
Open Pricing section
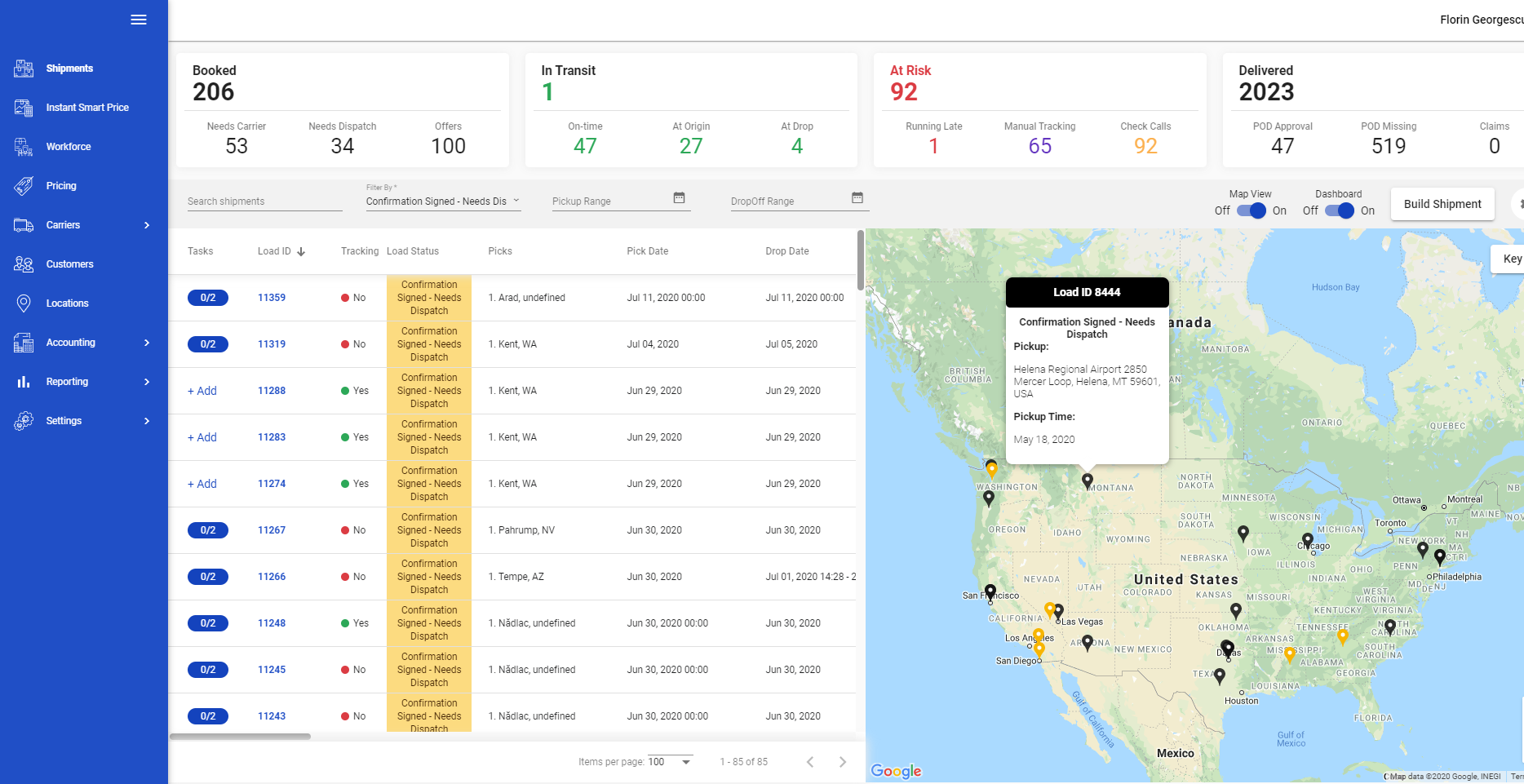(x=61, y=186)
